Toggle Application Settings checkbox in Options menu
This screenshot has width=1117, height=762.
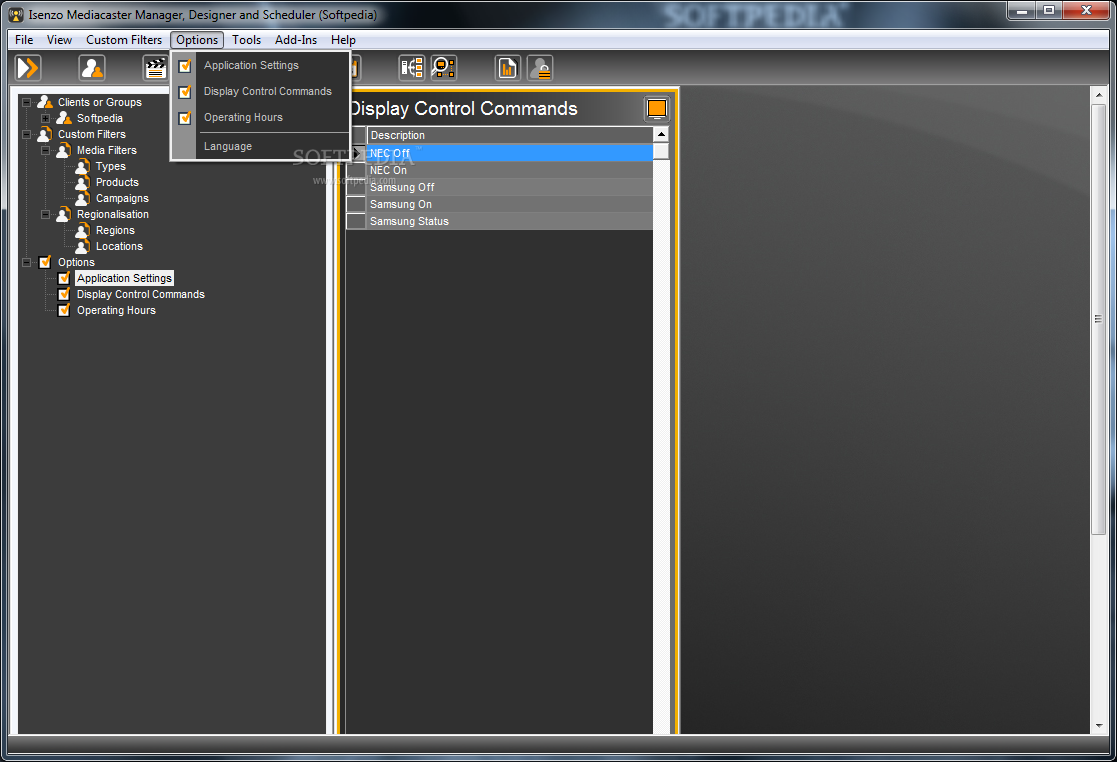pyautogui.click(x=185, y=66)
